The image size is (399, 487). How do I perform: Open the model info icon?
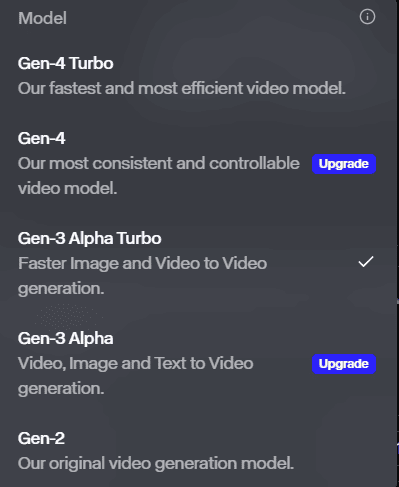tap(367, 17)
